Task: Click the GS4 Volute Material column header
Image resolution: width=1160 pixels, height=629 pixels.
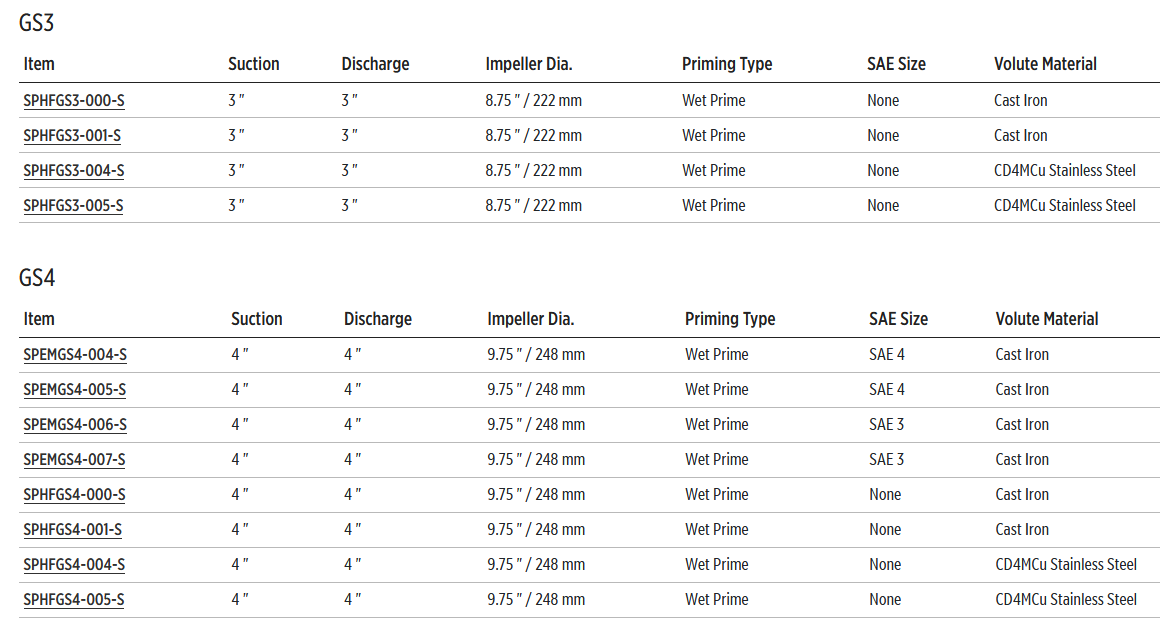Action: [1047, 319]
